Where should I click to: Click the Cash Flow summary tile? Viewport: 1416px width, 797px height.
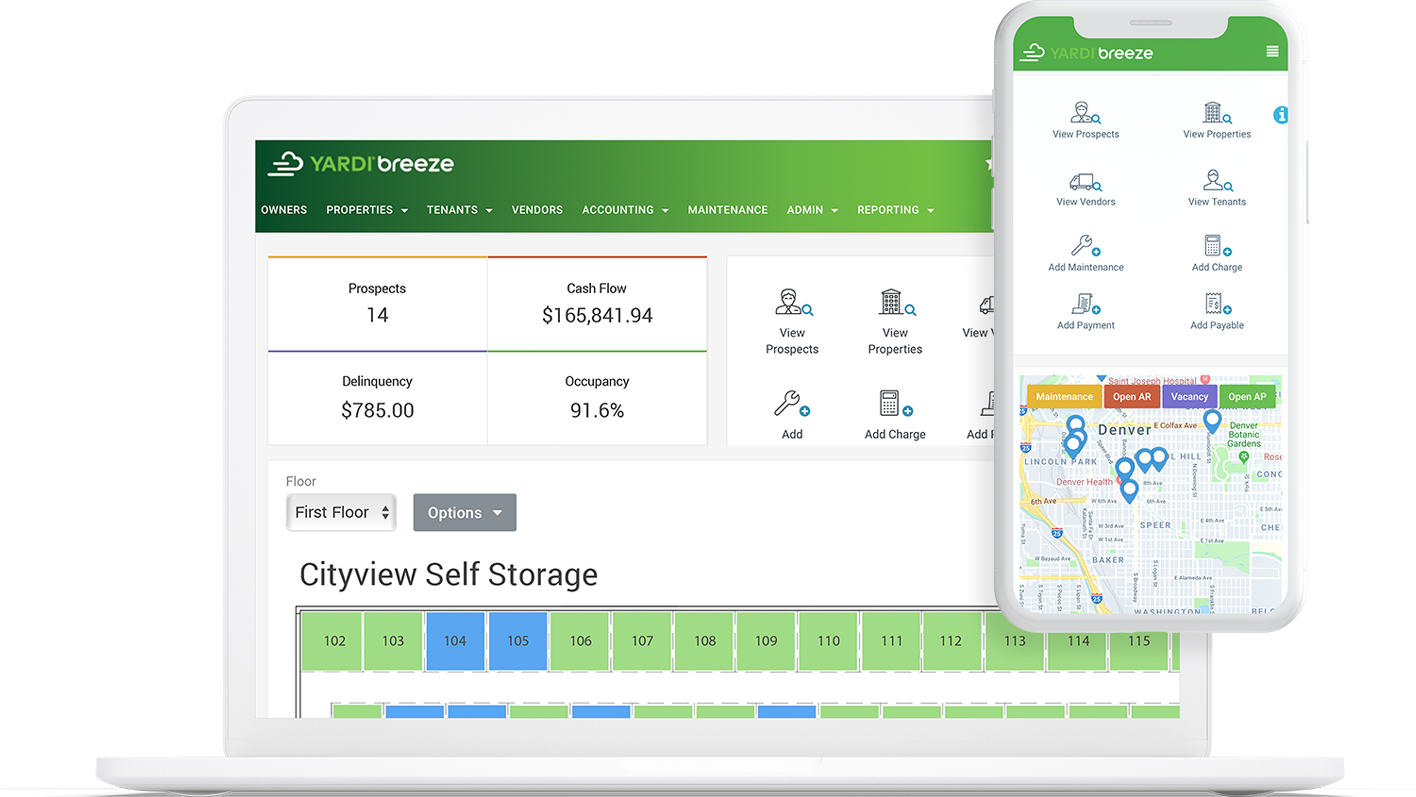tap(597, 304)
